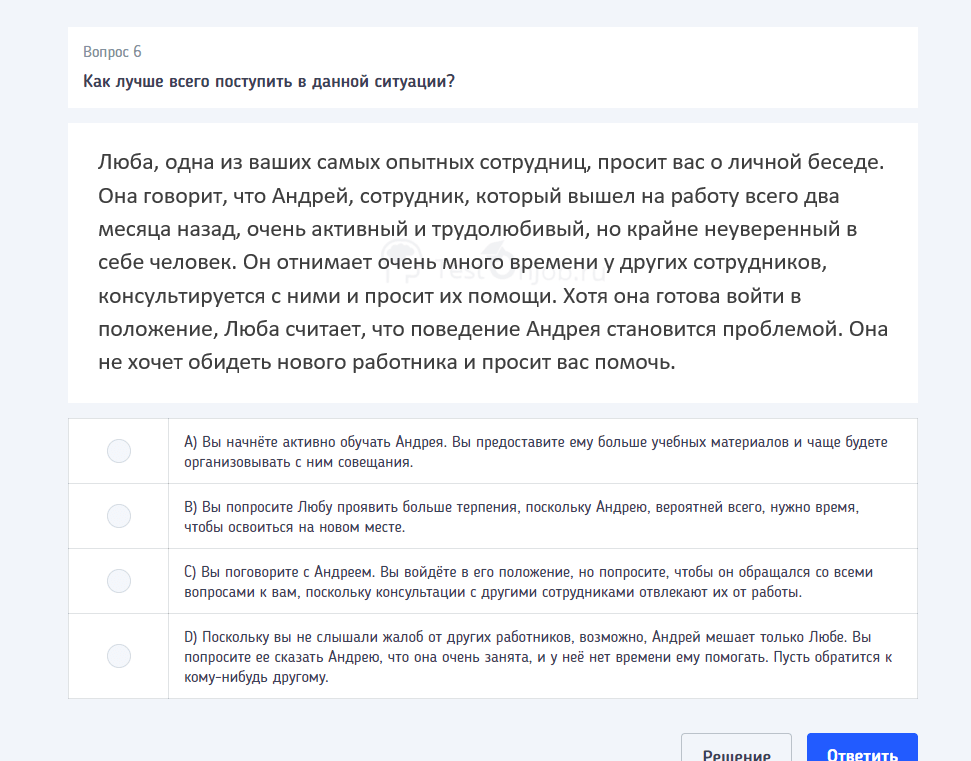Select the radio button for answer B

(x=118, y=516)
